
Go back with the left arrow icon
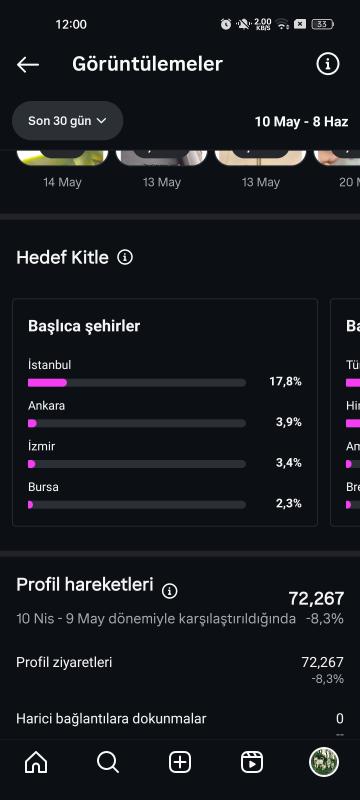coord(28,65)
